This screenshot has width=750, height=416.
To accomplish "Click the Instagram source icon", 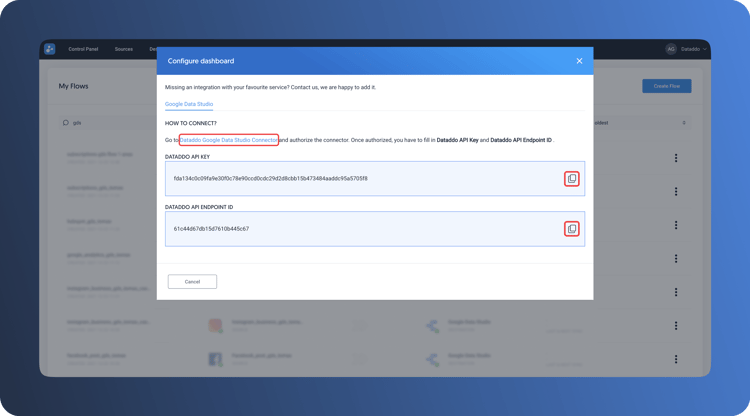I will pos(215,326).
